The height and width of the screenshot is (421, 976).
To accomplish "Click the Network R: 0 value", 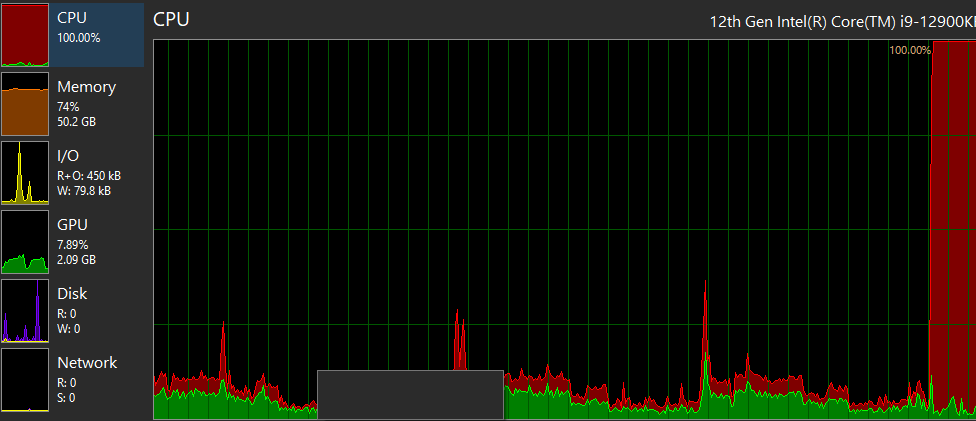I will coord(67,382).
